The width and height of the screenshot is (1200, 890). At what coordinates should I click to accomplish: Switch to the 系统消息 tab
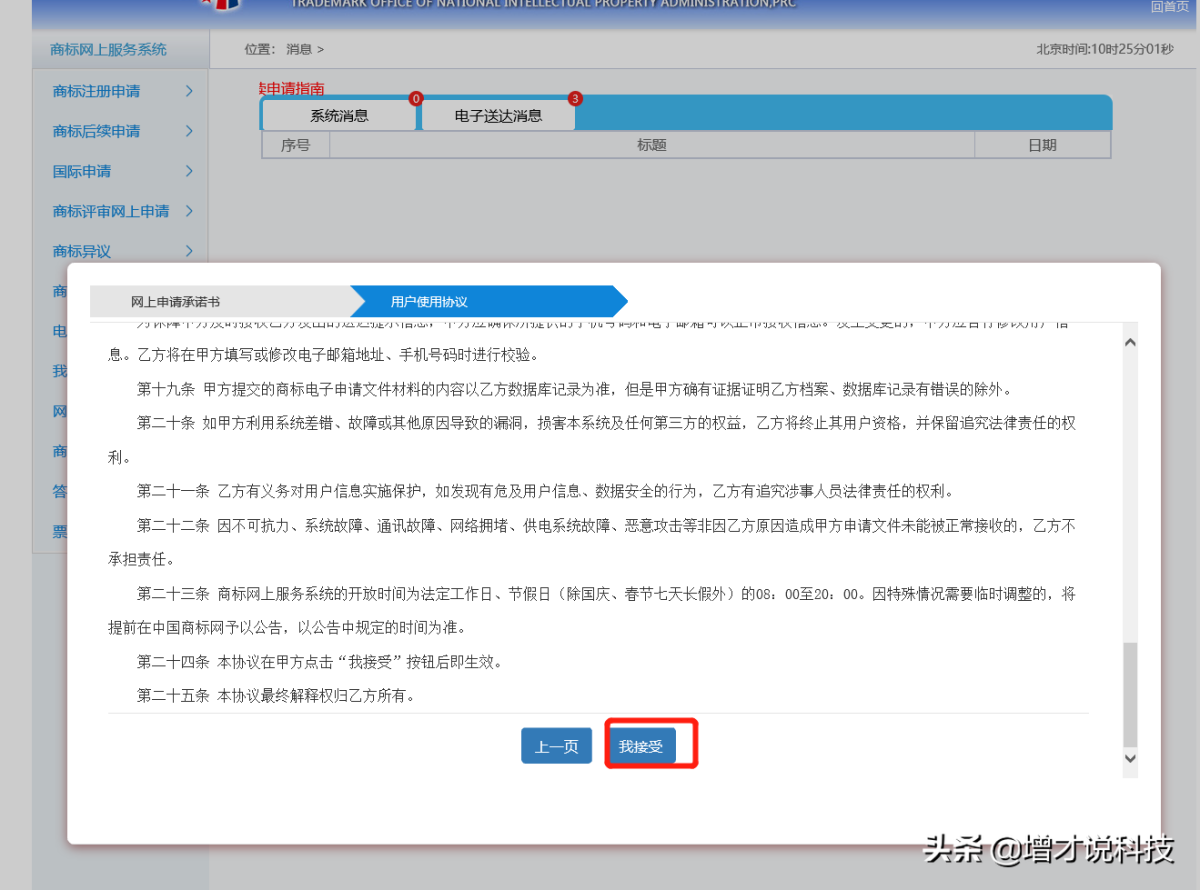(339, 115)
